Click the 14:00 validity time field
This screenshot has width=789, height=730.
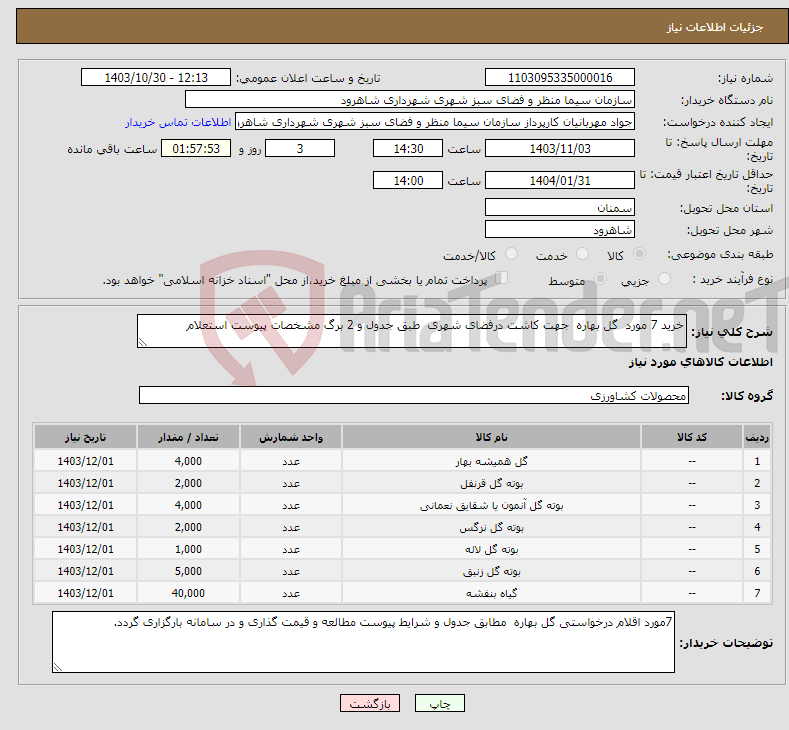(x=408, y=180)
